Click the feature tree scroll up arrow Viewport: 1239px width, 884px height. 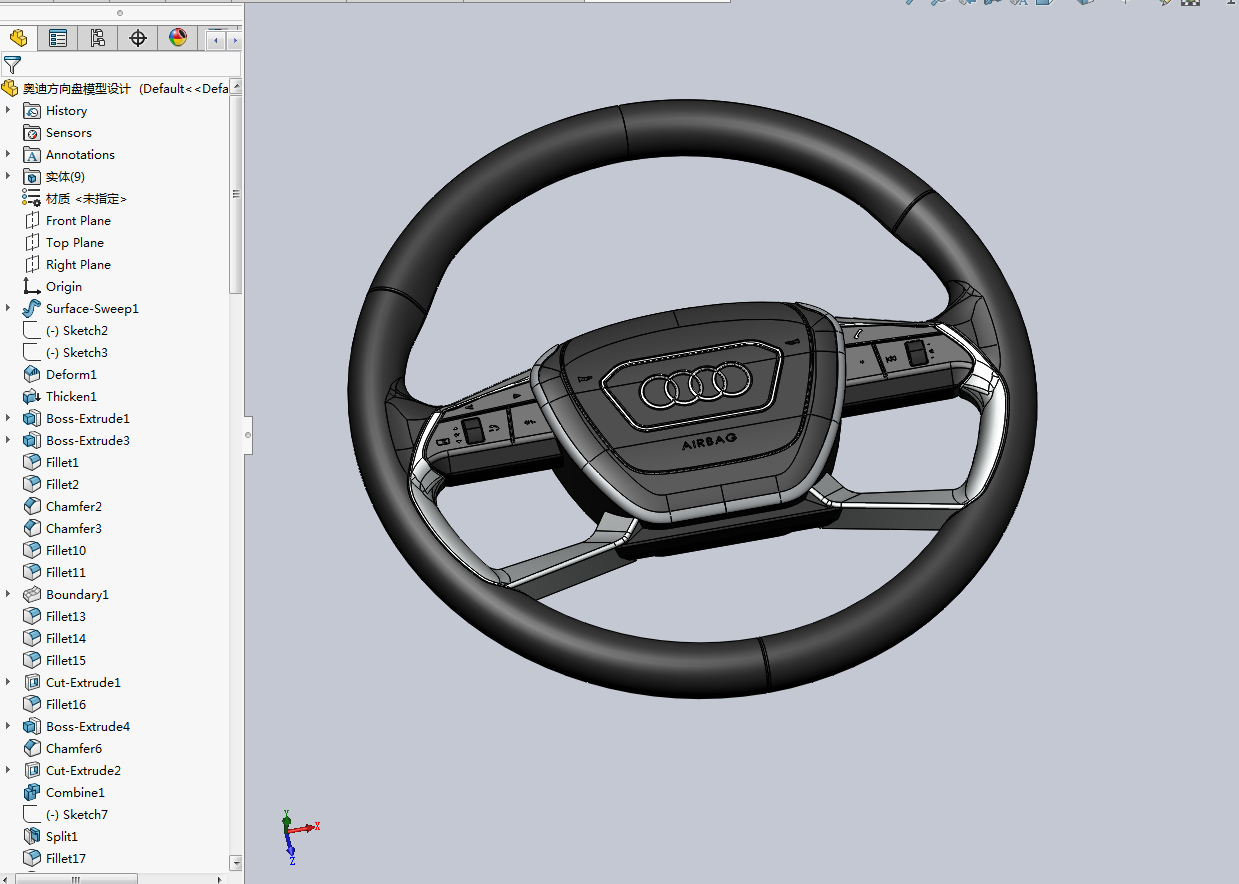[236, 88]
